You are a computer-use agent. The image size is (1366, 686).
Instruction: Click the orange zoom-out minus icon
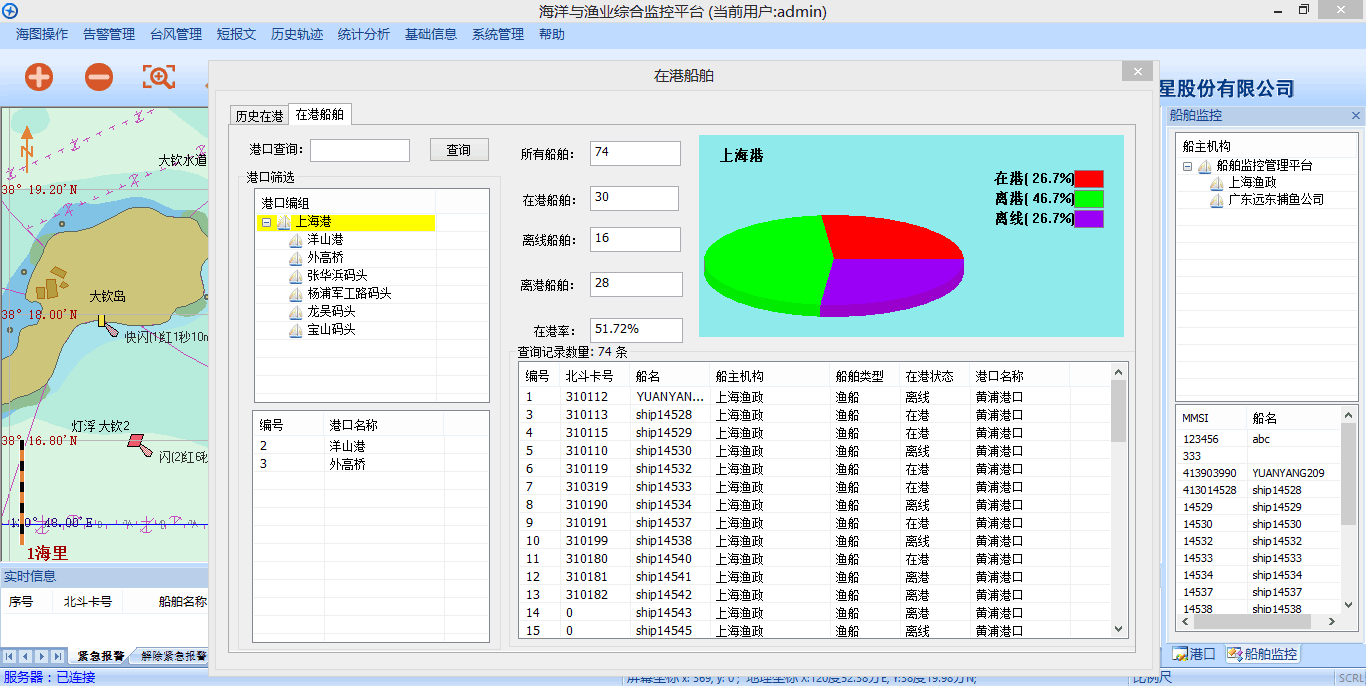pos(99,77)
